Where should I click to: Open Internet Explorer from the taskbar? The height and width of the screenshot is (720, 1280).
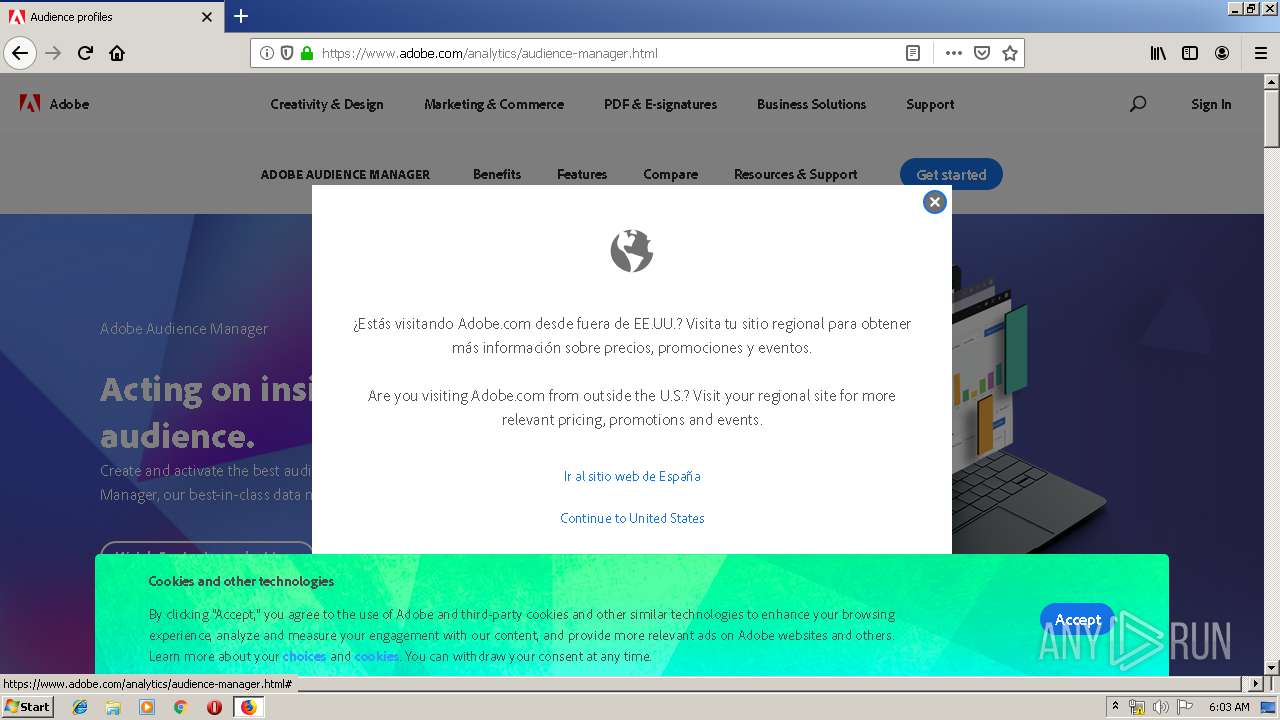pyautogui.click(x=80, y=707)
